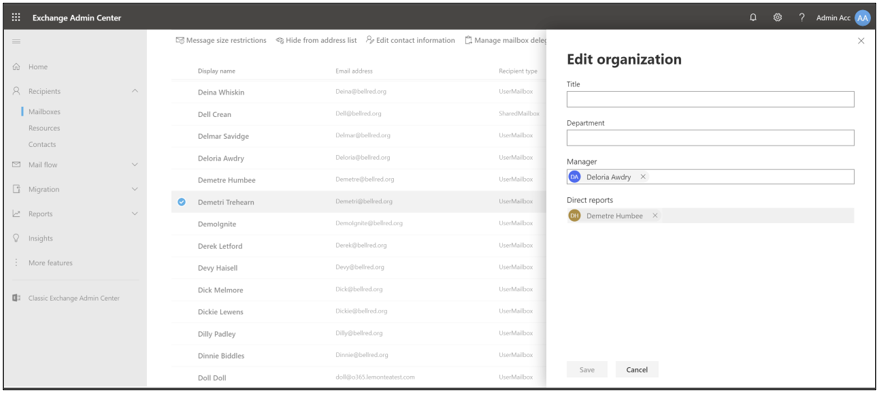Select the Derek Letford mailbox

(x=358, y=246)
